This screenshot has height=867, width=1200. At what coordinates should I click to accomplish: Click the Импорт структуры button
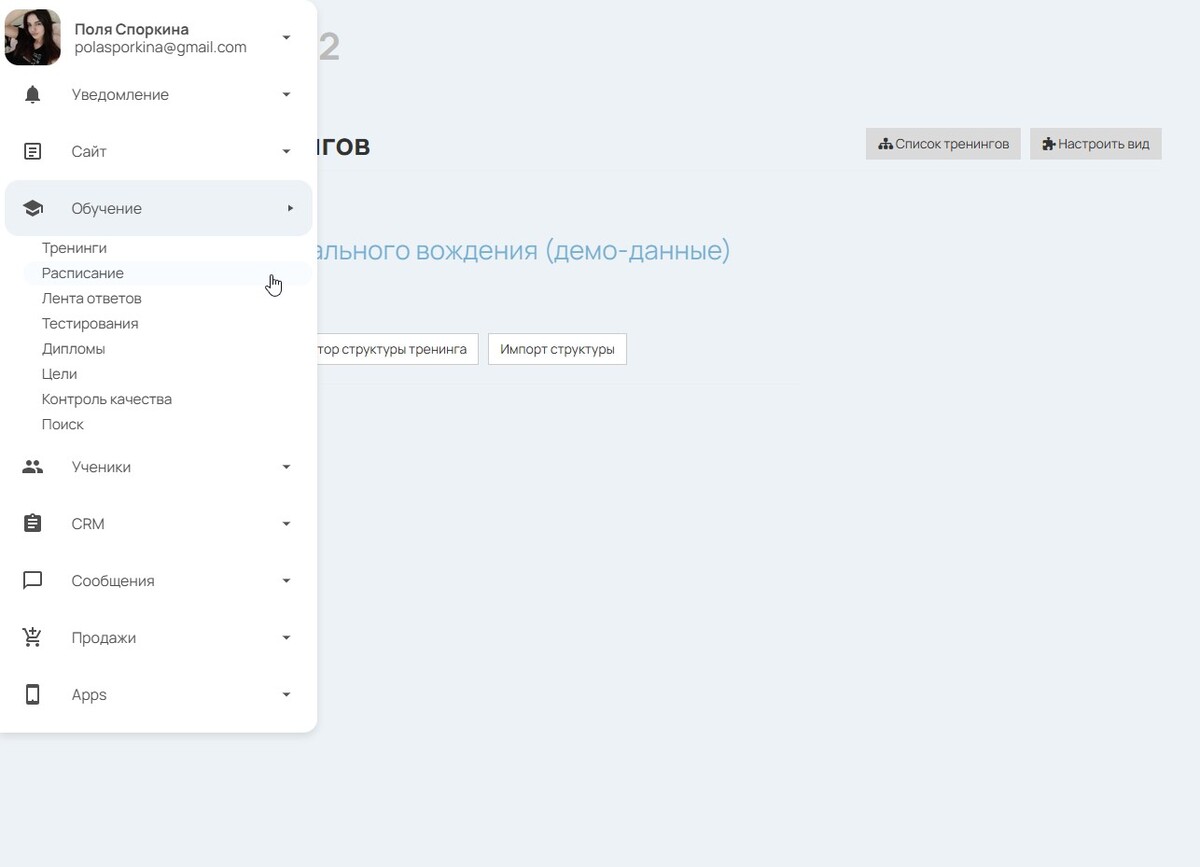pyautogui.click(x=557, y=349)
